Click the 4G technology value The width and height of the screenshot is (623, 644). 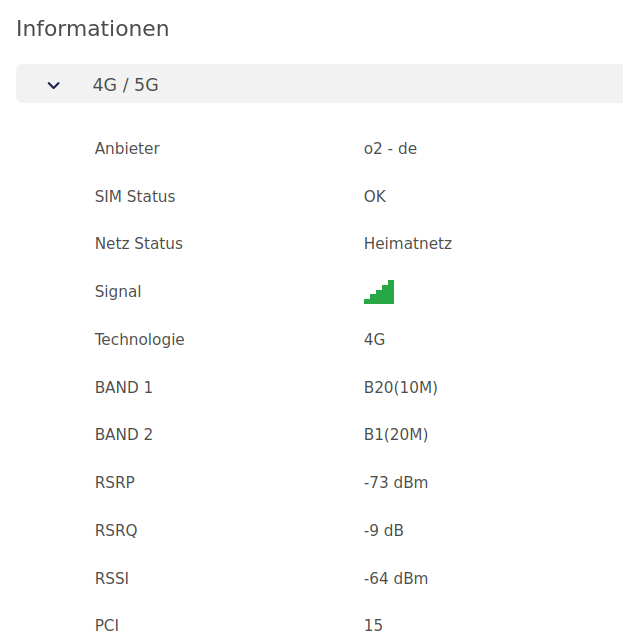(375, 340)
